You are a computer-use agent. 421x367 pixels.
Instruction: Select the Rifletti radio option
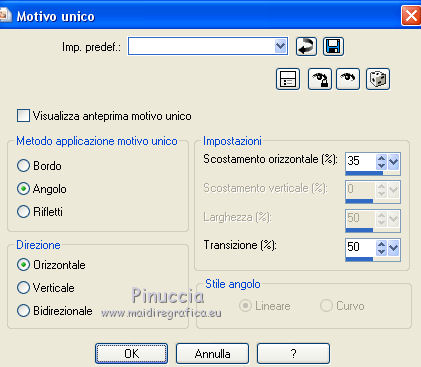coord(23,211)
